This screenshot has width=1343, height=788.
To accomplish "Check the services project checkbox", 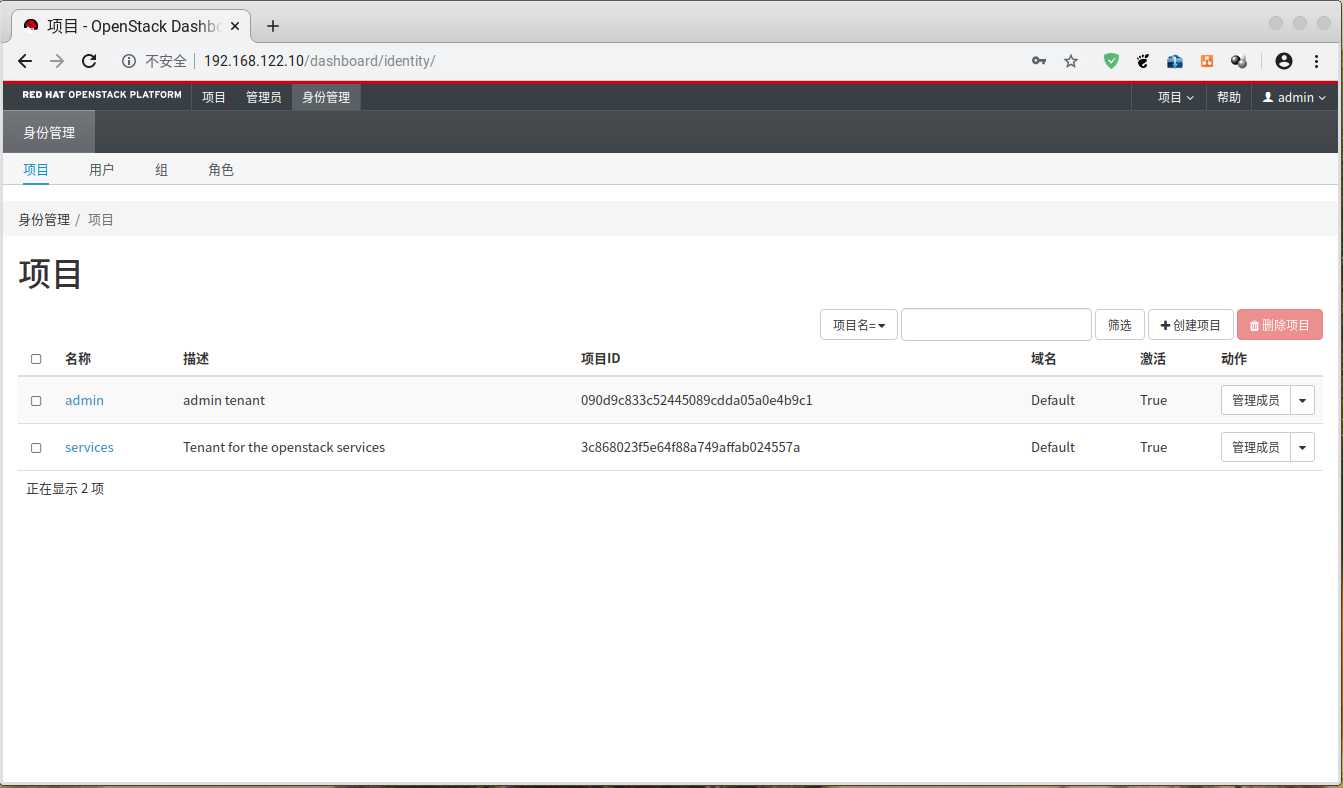I will [36, 448].
